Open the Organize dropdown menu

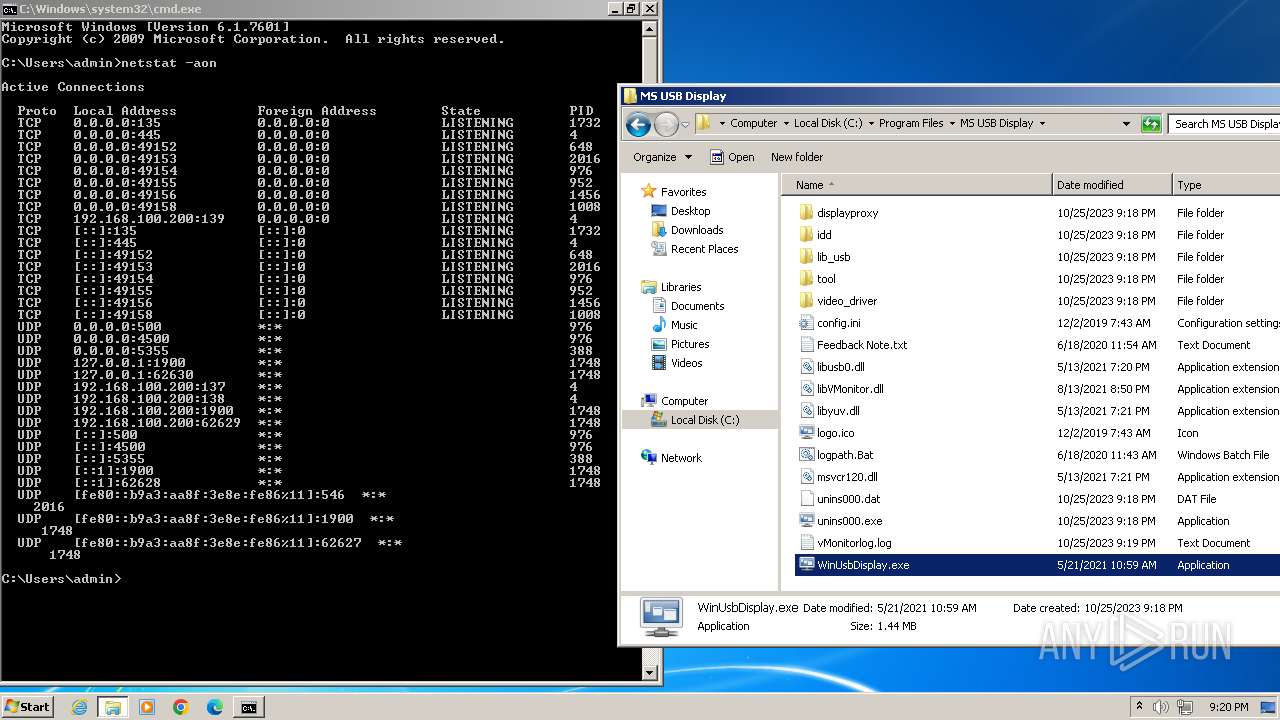coord(662,157)
